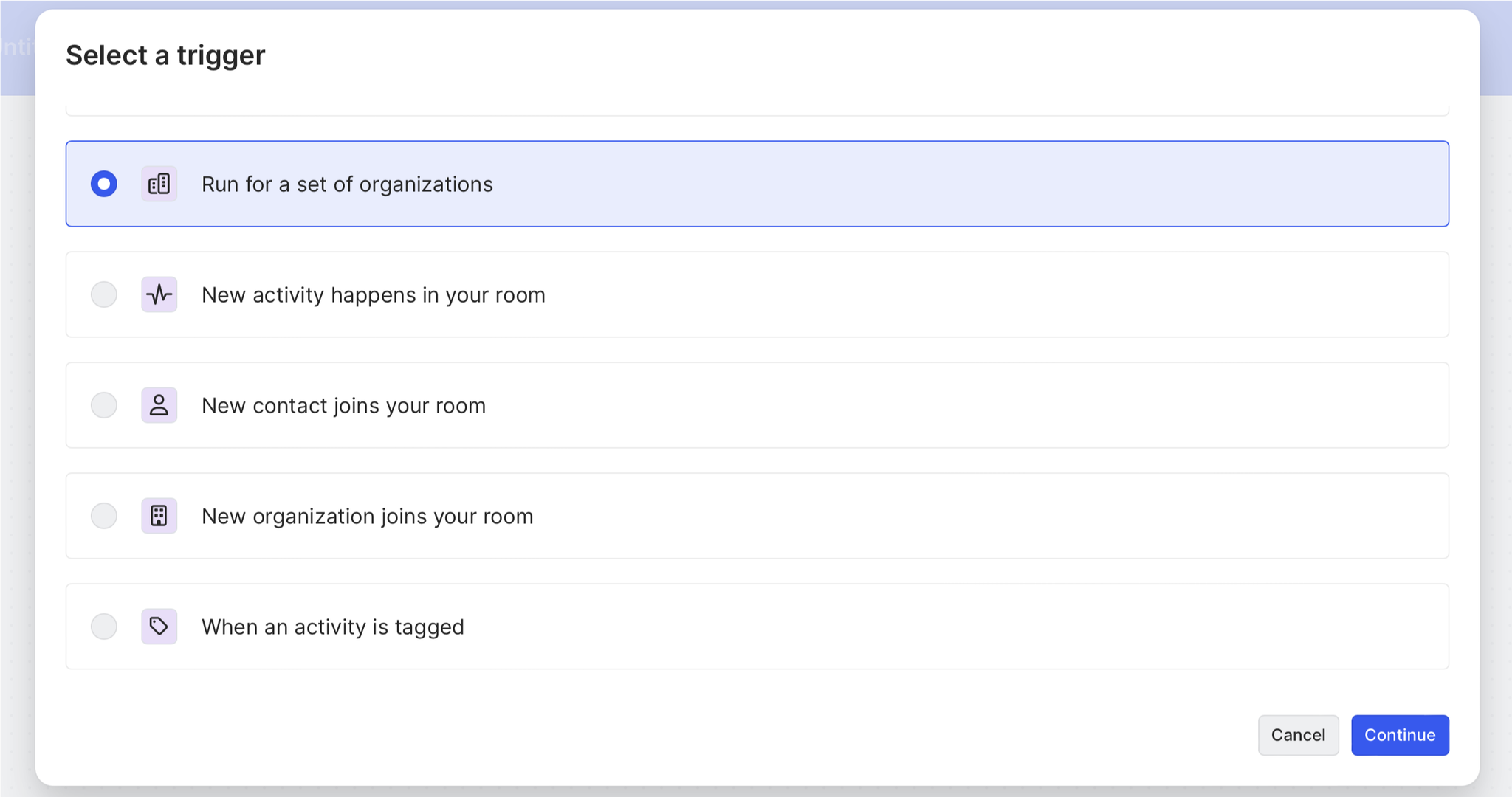
Task: Click the activity pulse waveform icon
Action: 159,294
